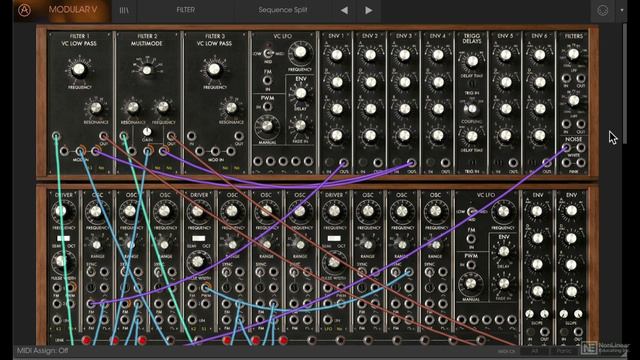
Task: Click the MIDI Assign: Off status
Action: coord(42,351)
